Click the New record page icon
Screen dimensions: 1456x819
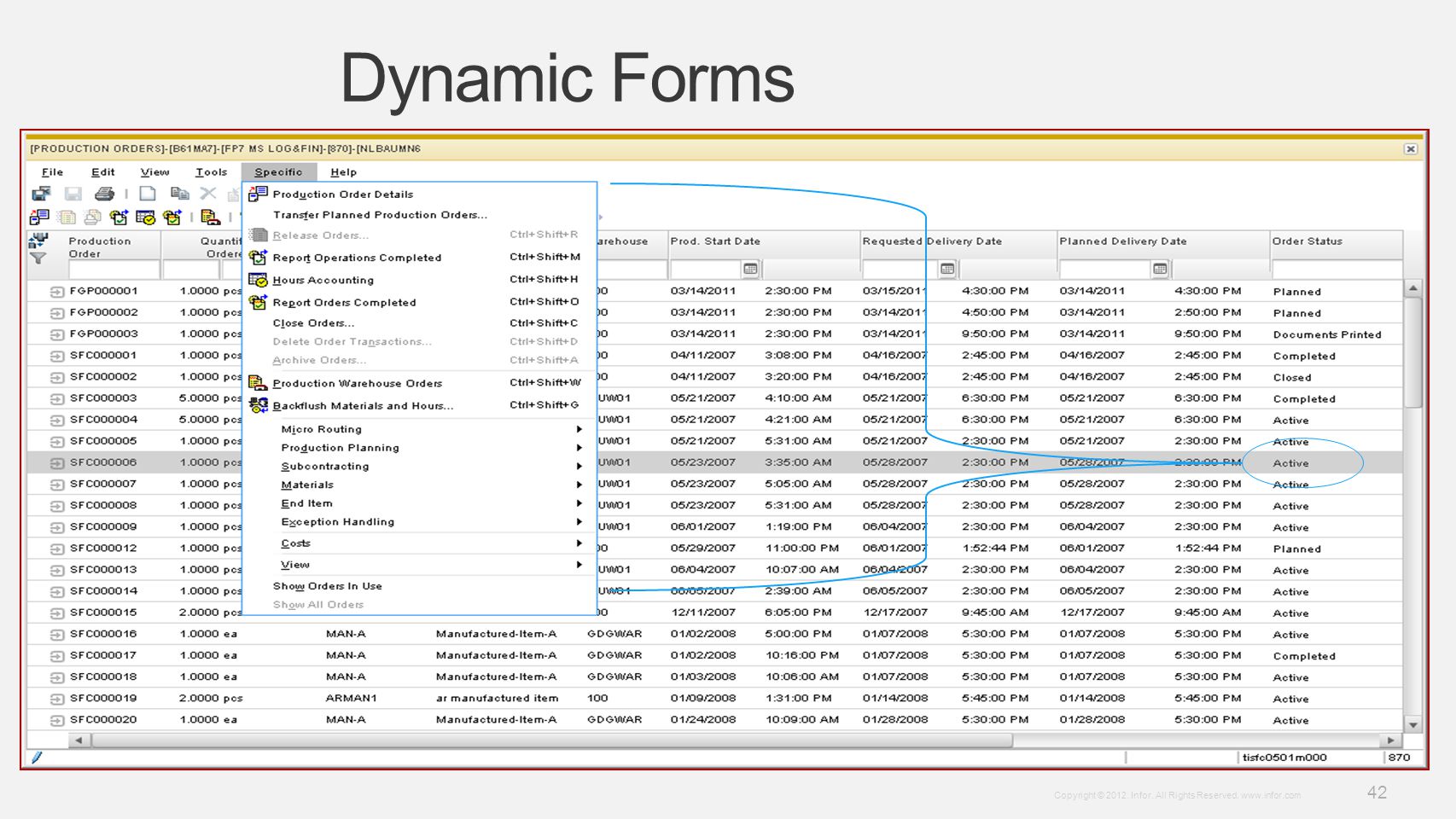tap(148, 194)
